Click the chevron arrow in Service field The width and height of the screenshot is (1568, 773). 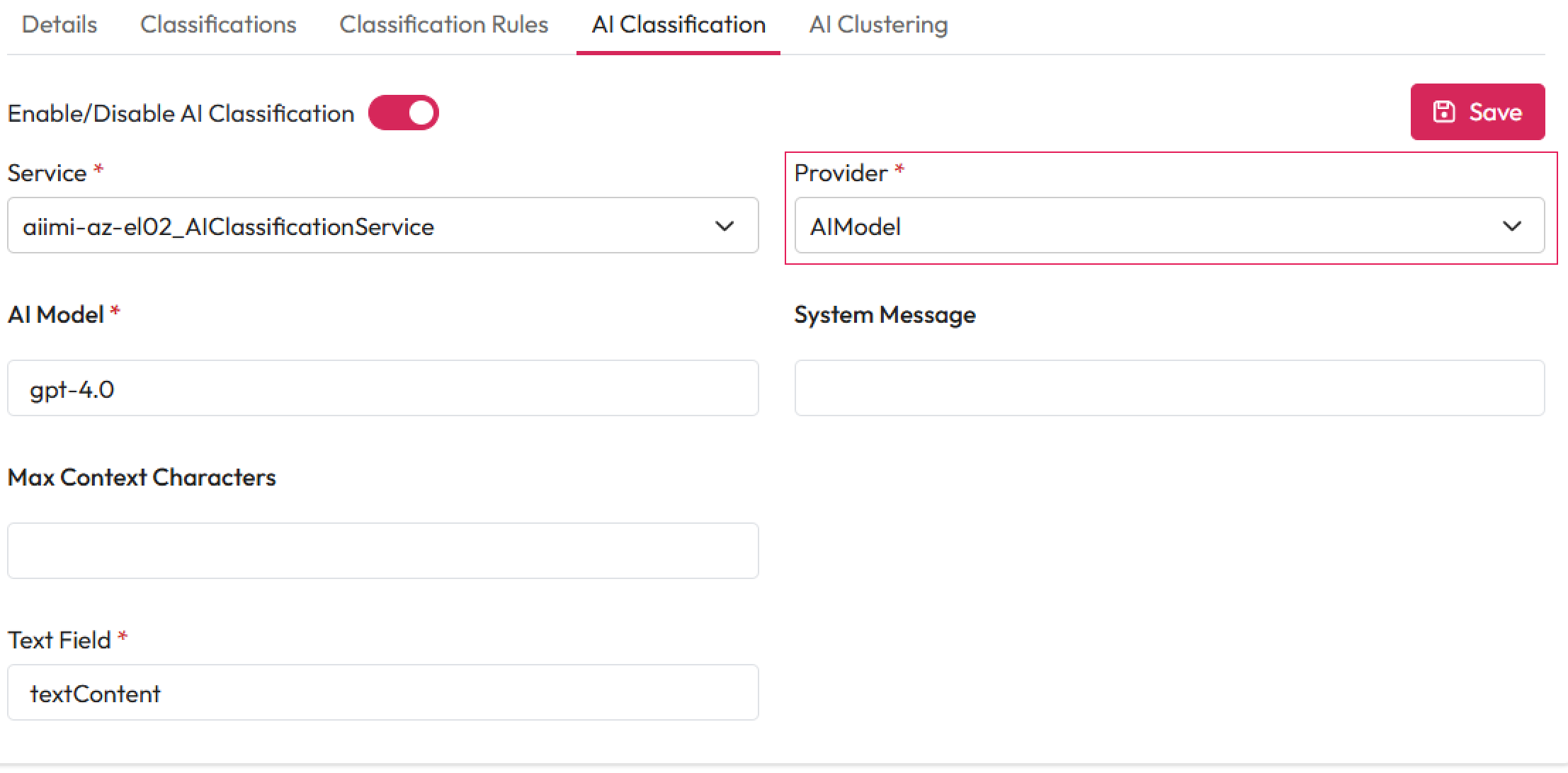tap(724, 226)
